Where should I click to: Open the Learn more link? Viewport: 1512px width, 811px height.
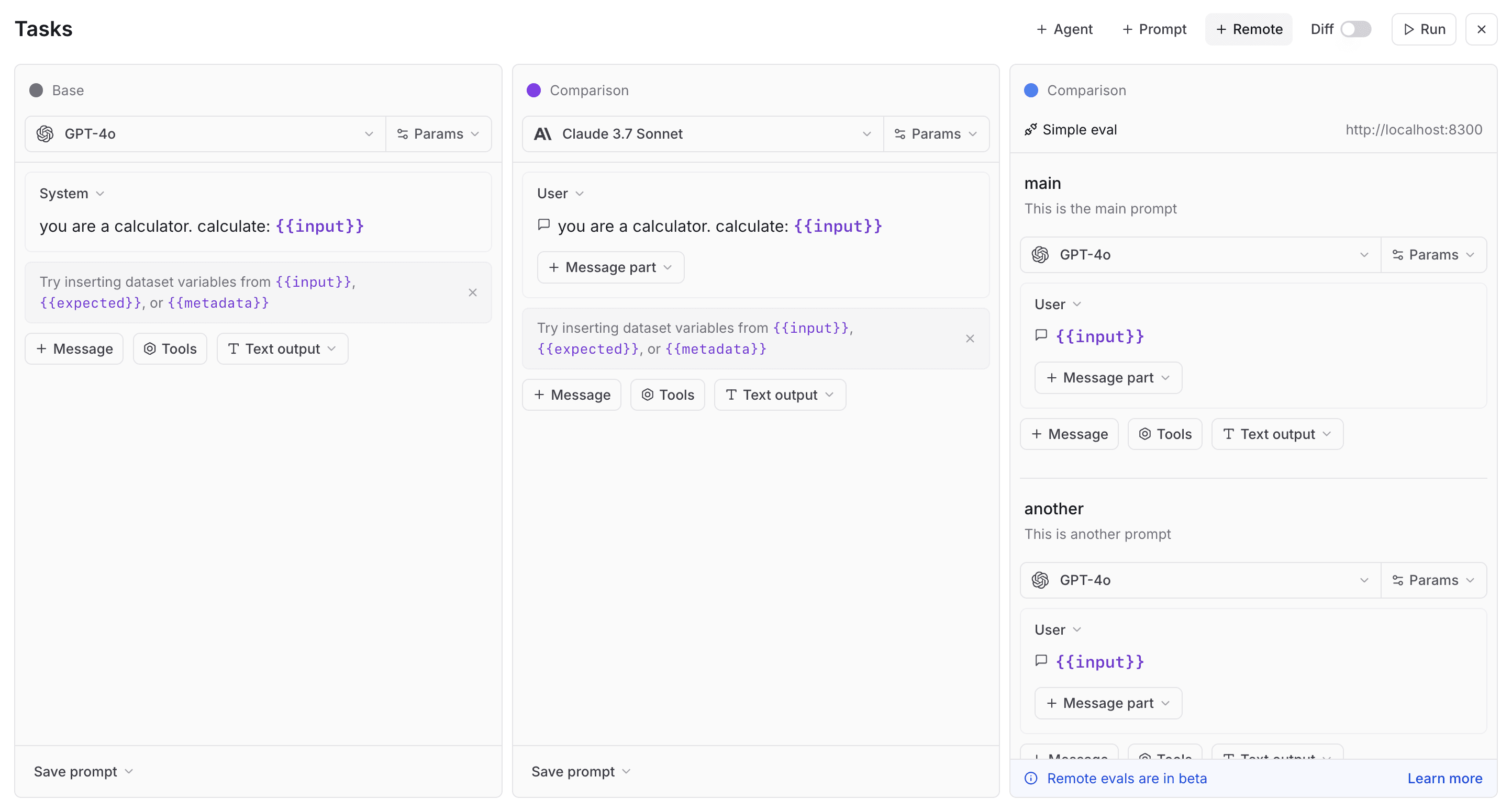point(1444,778)
